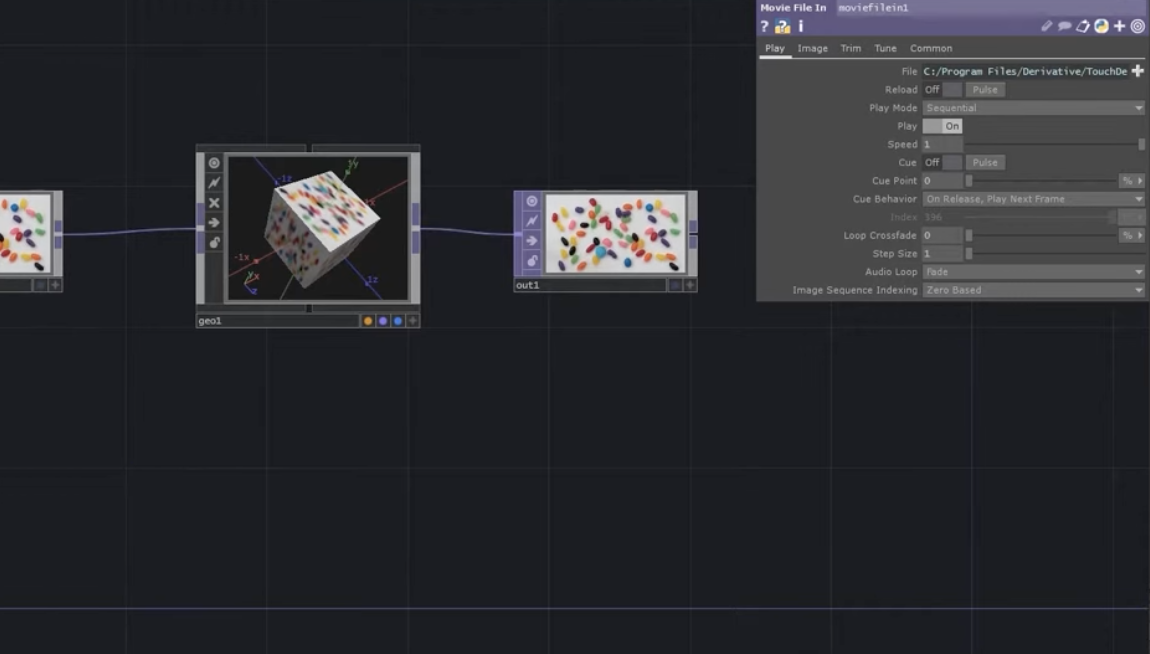Open the Play Mode Sequential dropdown
Image resolution: width=1150 pixels, height=654 pixels.
1035,107
